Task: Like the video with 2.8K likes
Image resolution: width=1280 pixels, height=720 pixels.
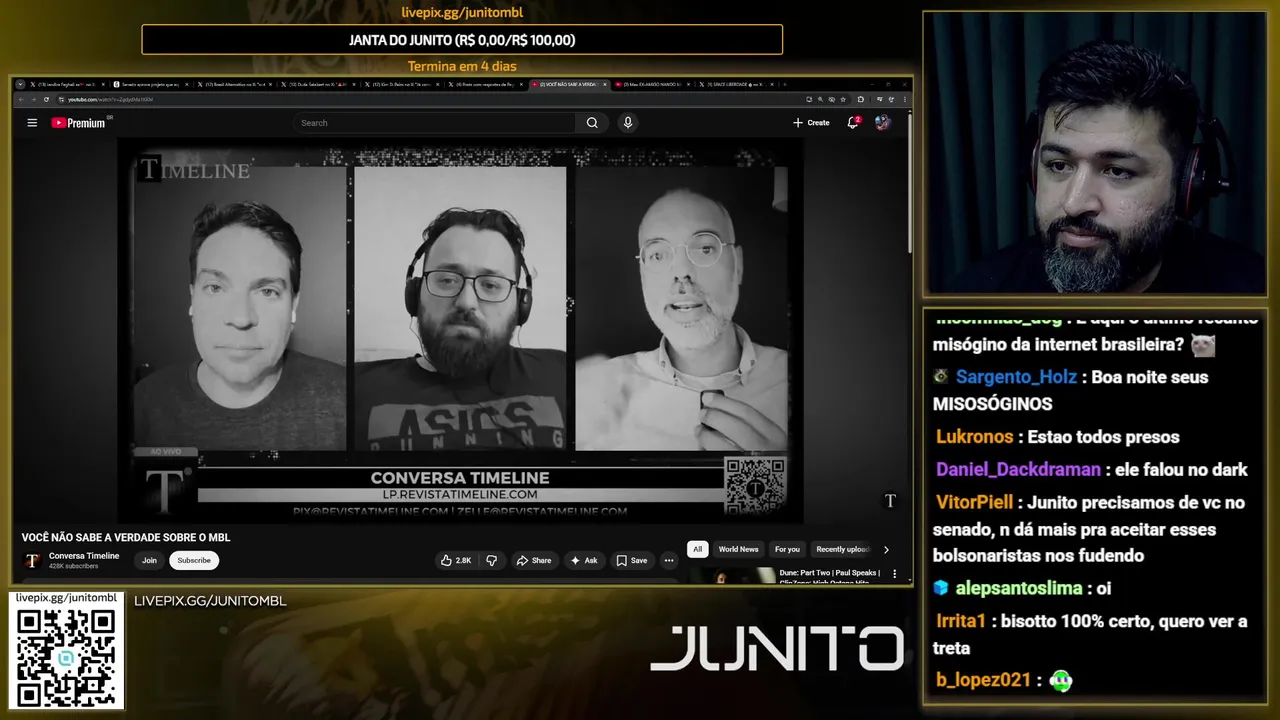Action: (x=456, y=561)
